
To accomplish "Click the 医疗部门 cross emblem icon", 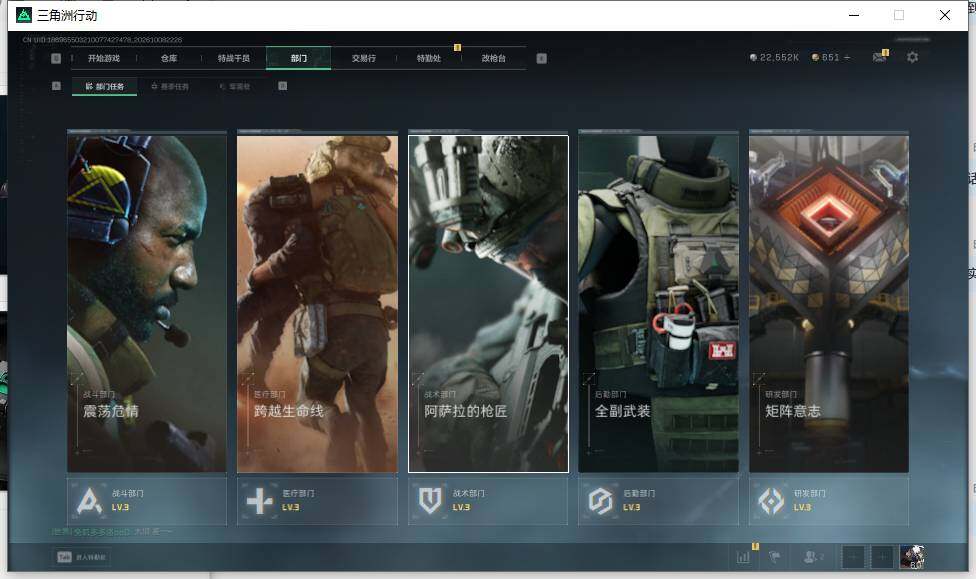I will click(260, 501).
